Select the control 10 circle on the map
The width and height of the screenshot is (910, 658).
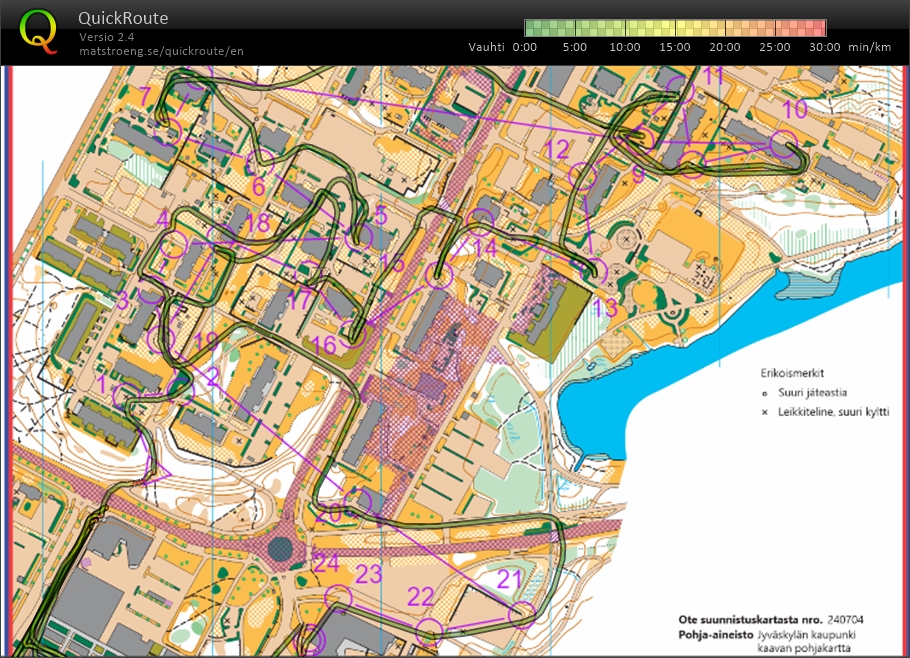click(x=784, y=144)
